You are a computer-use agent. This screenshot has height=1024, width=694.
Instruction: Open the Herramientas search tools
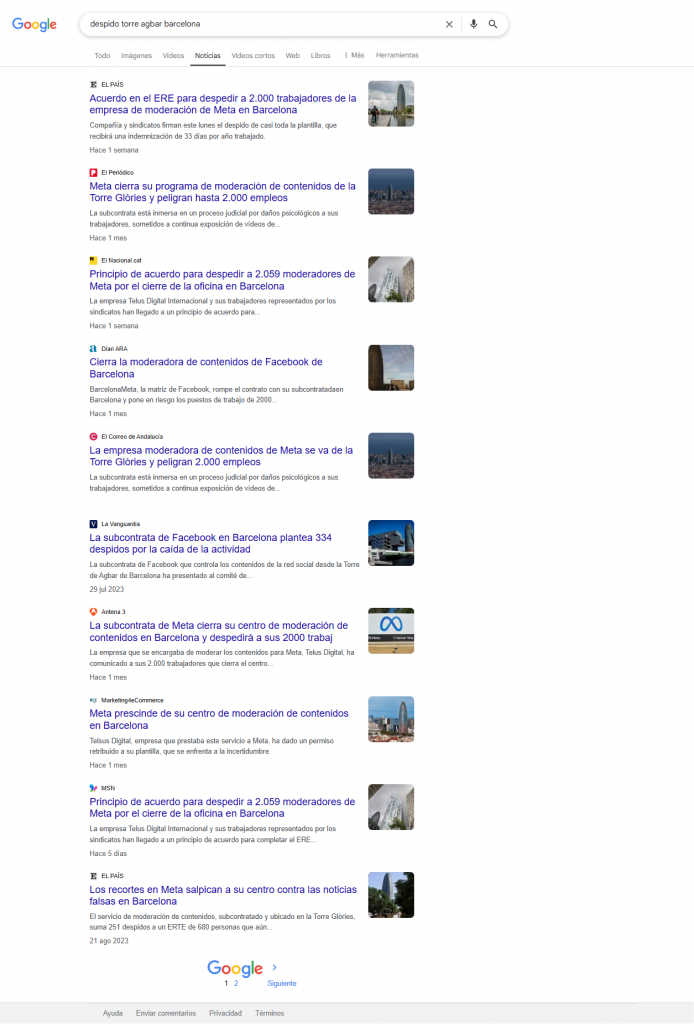pos(397,56)
